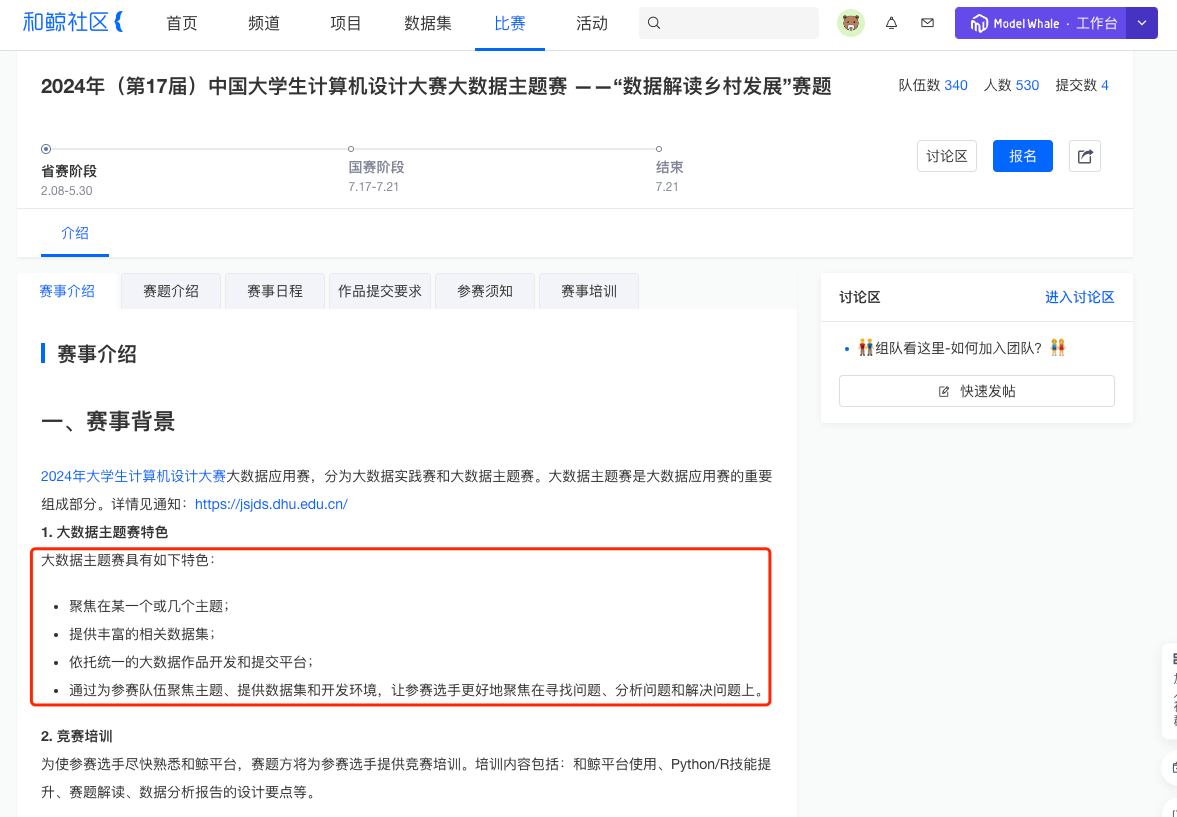Click the 和鲸社区 logo
This screenshot has height=817, width=1177.
(73, 23)
